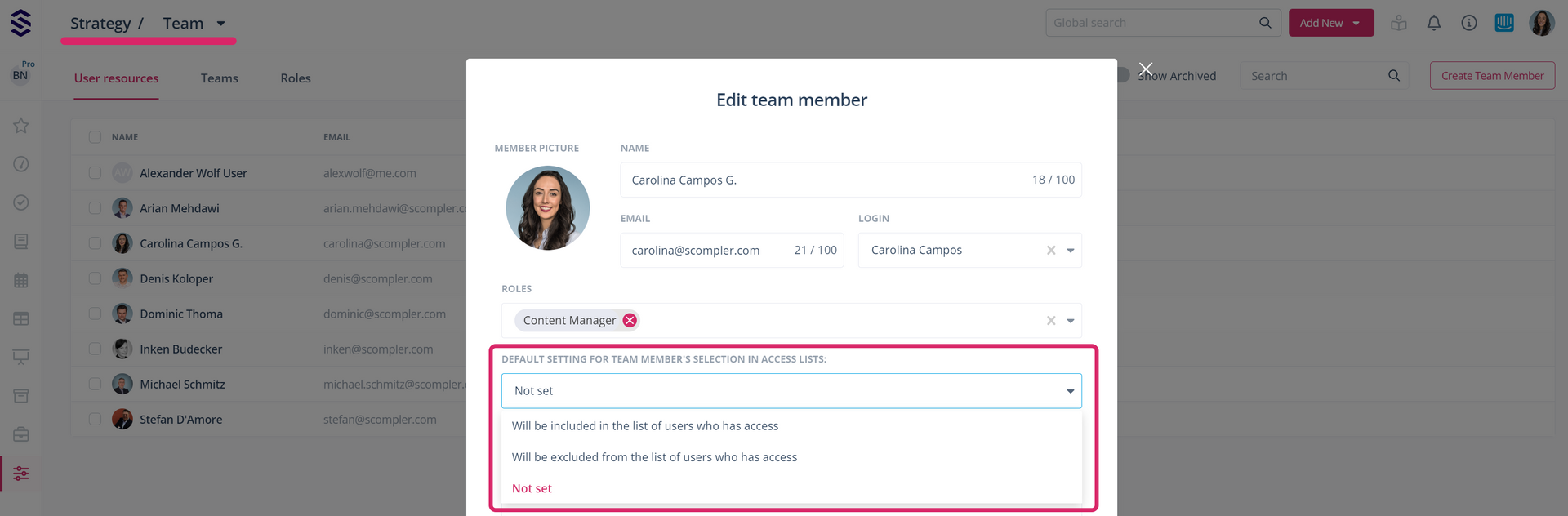Click the info circle icon

tap(1468, 23)
